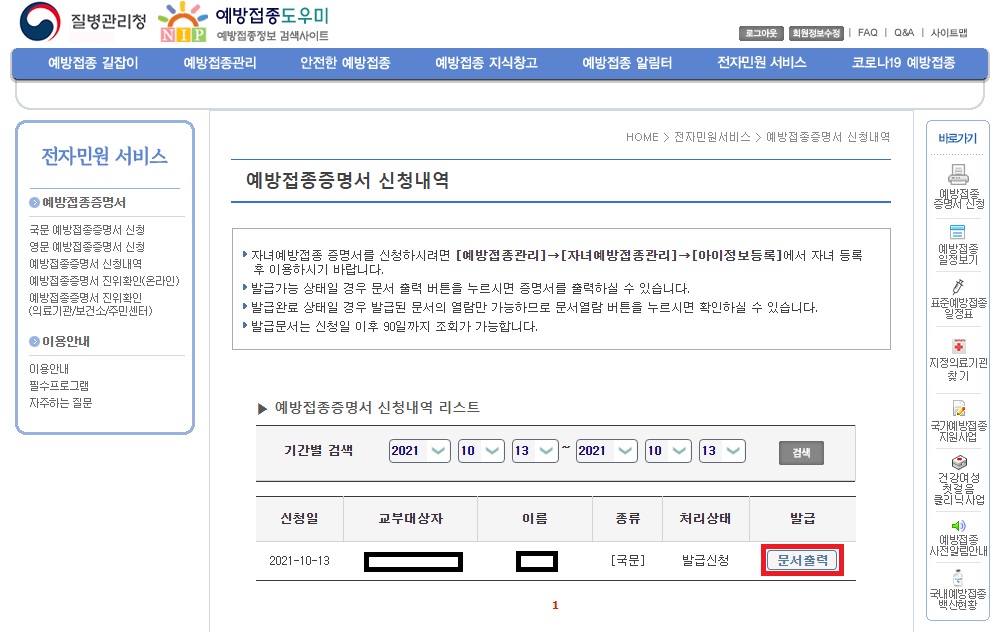The width and height of the screenshot is (1004, 632).
Task: Click HOME in the breadcrumb
Action: click(x=642, y=137)
